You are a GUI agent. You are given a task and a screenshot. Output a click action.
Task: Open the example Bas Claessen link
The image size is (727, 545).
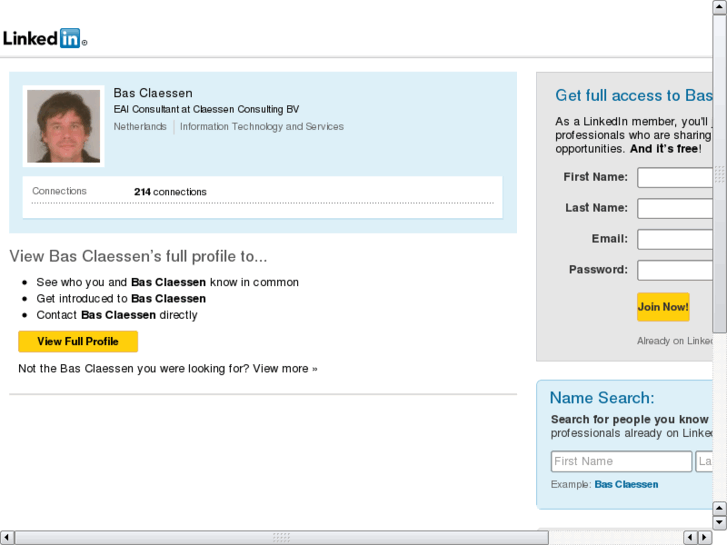pyautogui.click(x=626, y=485)
